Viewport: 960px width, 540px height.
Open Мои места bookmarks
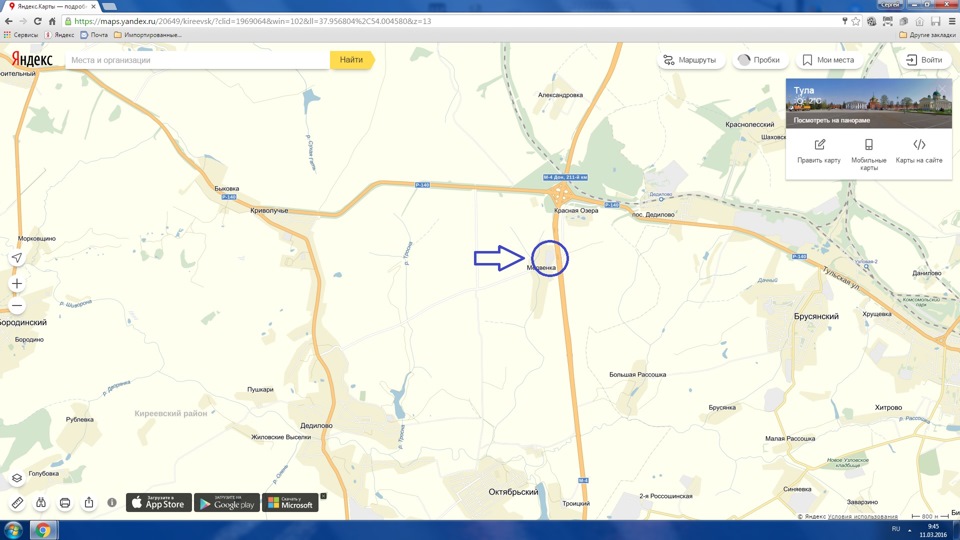[x=829, y=60]
